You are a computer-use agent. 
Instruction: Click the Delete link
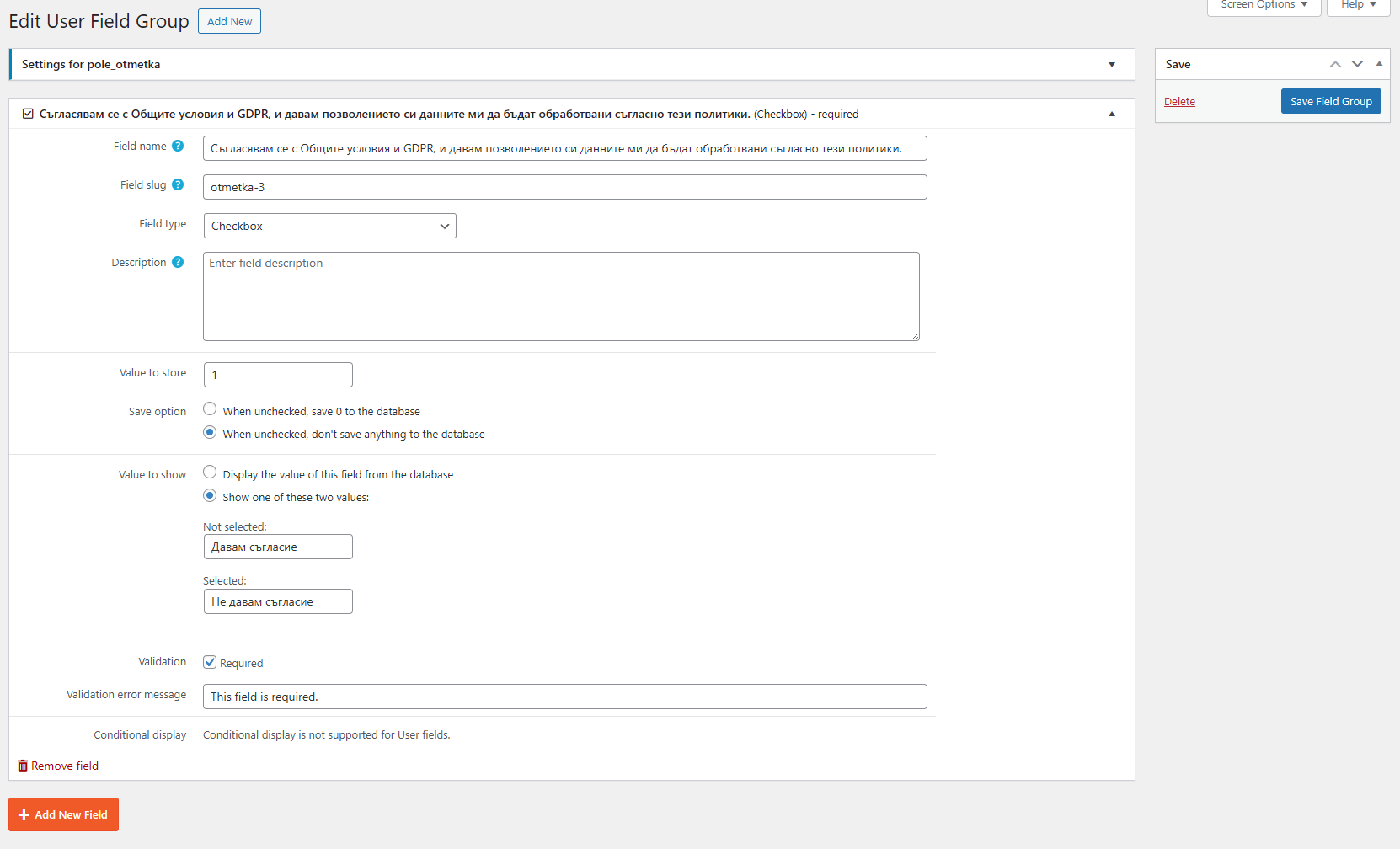[1179, 102]
